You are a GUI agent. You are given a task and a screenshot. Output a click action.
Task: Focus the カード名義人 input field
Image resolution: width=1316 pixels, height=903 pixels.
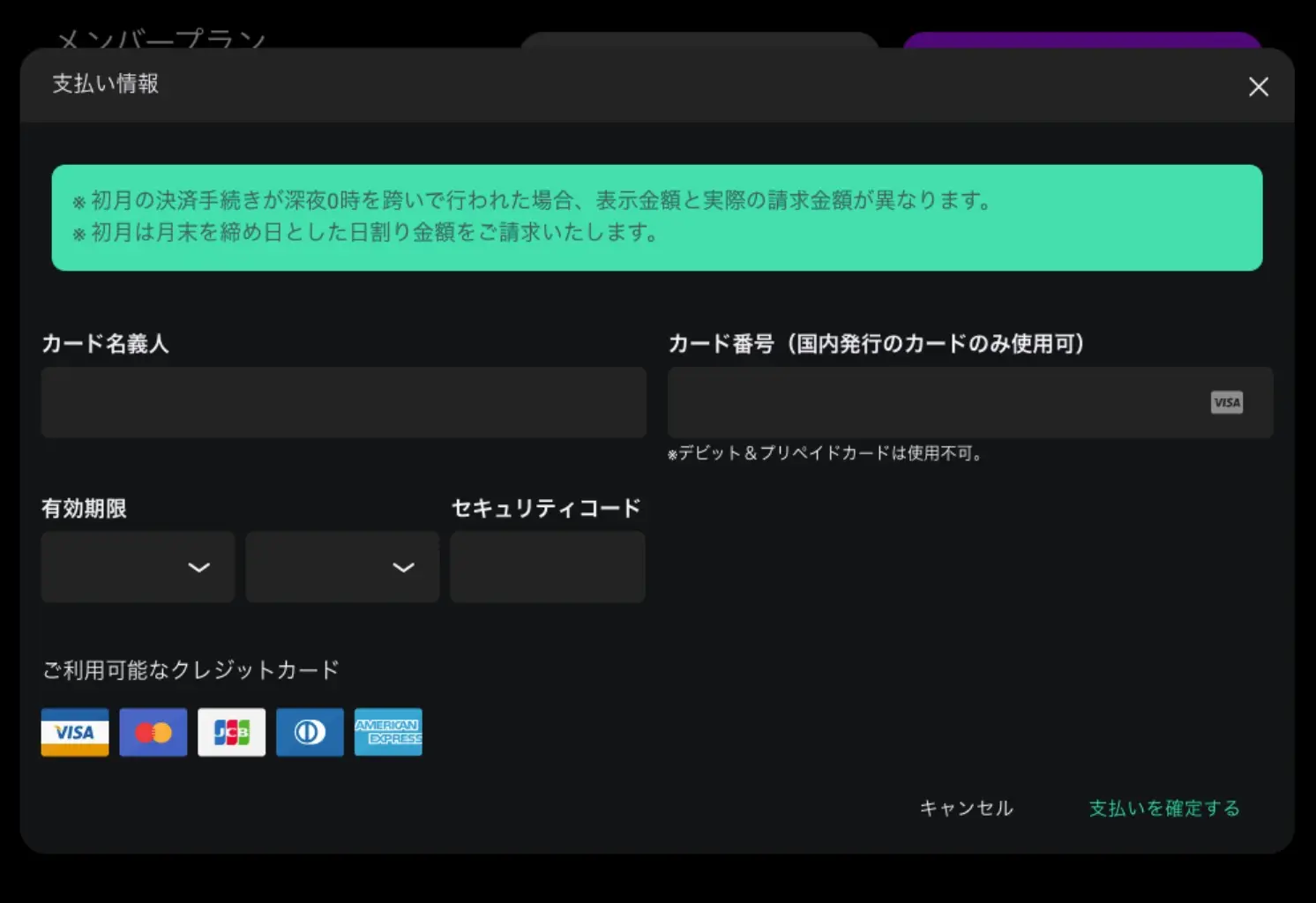[x=344, y=402]
